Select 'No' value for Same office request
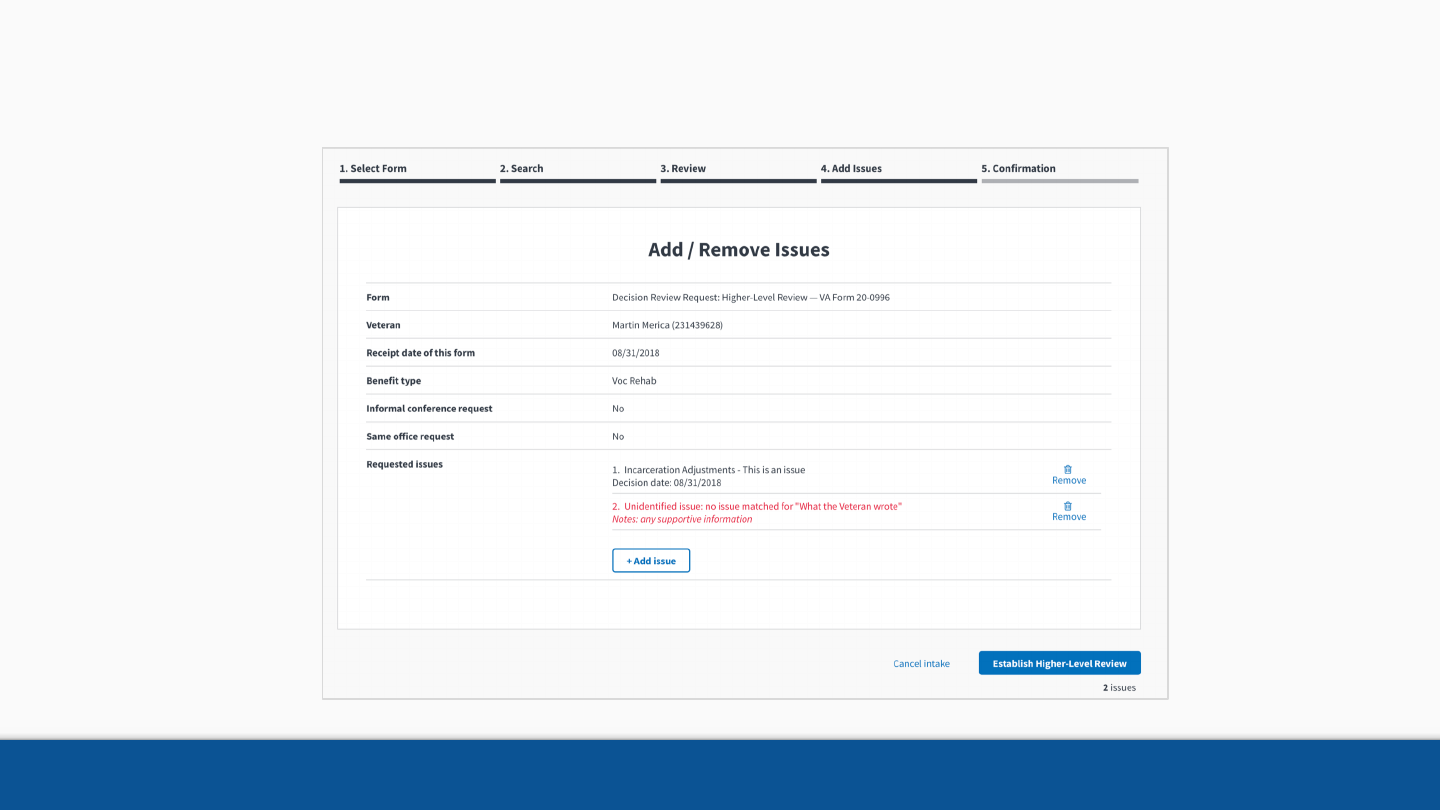The image size is (1440, 810). pyautogui.click(x=618, y=437)
